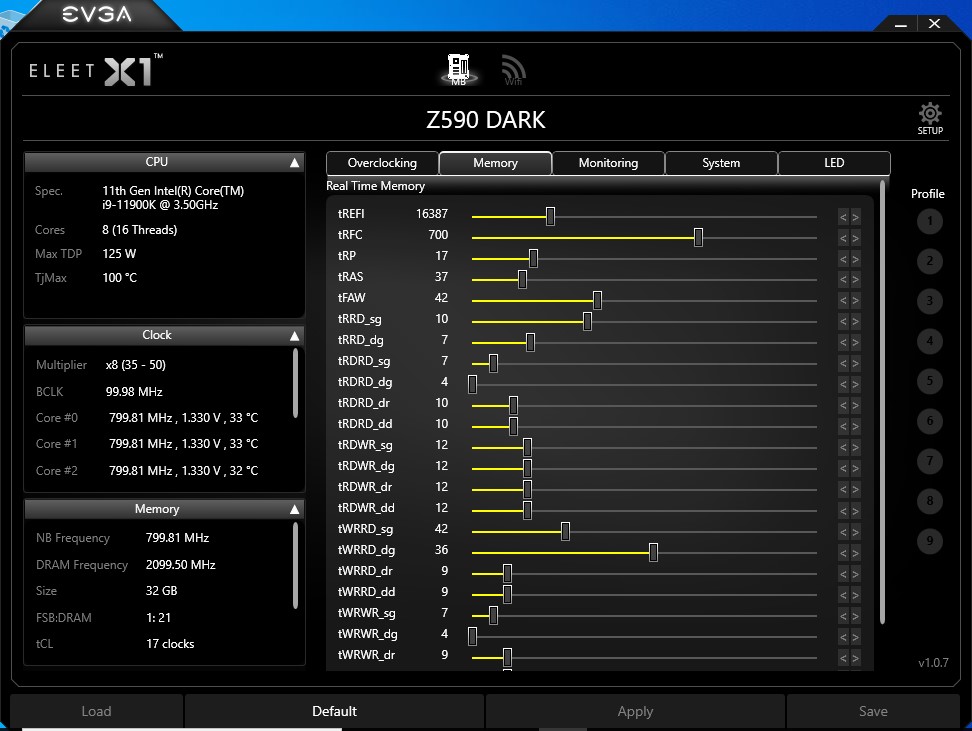The image size is (972, 731).
Task: Click the tRDWR_dd slider handle
Action: pyautogui.click(x=528, y=510)
